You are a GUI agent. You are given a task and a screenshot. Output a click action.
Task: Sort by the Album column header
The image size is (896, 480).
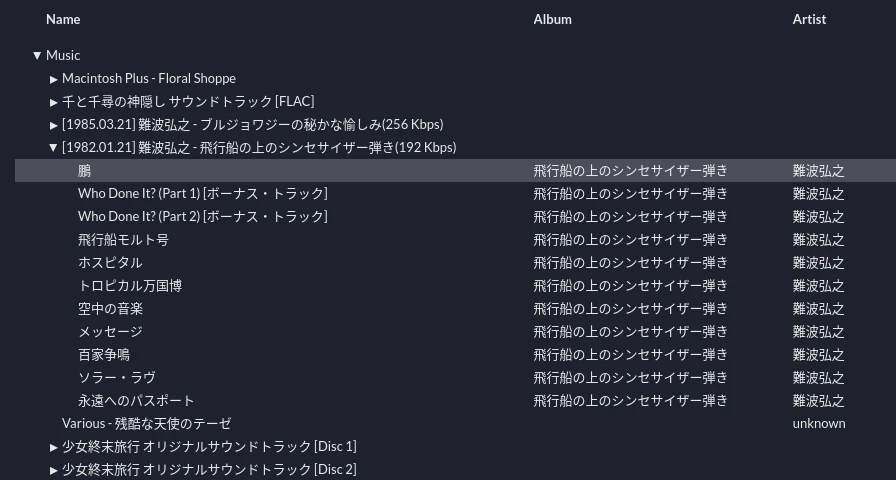coord(552,19)
